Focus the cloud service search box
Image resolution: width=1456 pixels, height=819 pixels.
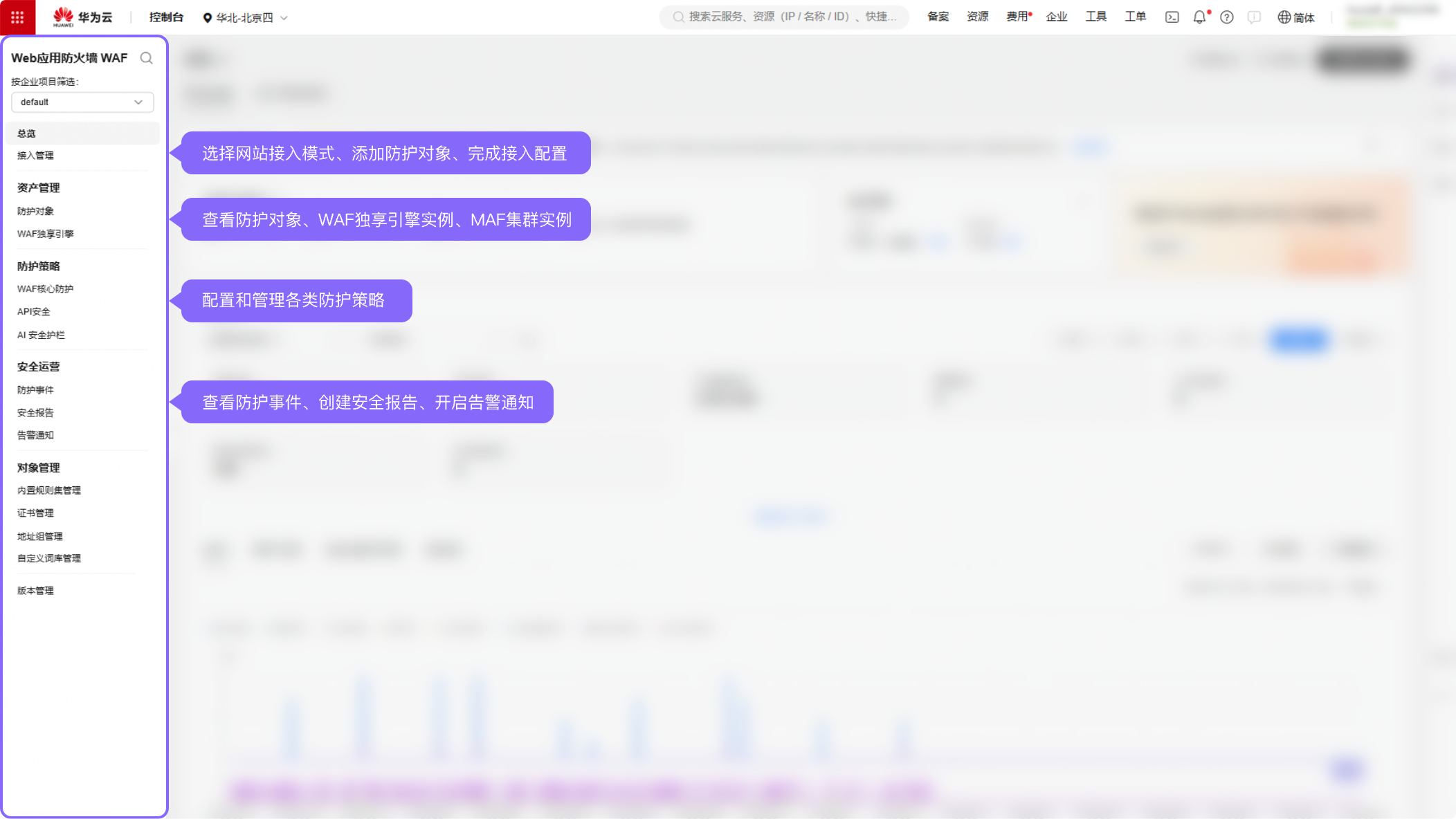[784, 17]
